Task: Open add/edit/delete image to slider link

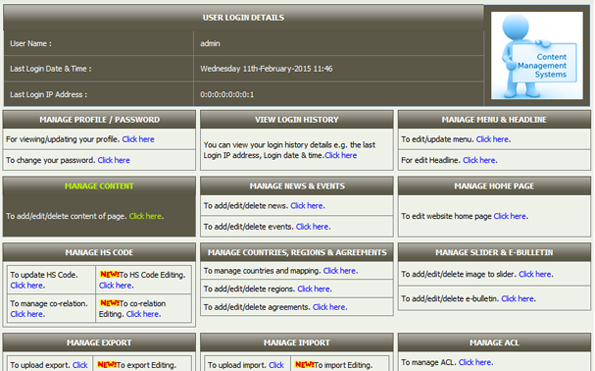Action: coord(535,274)
